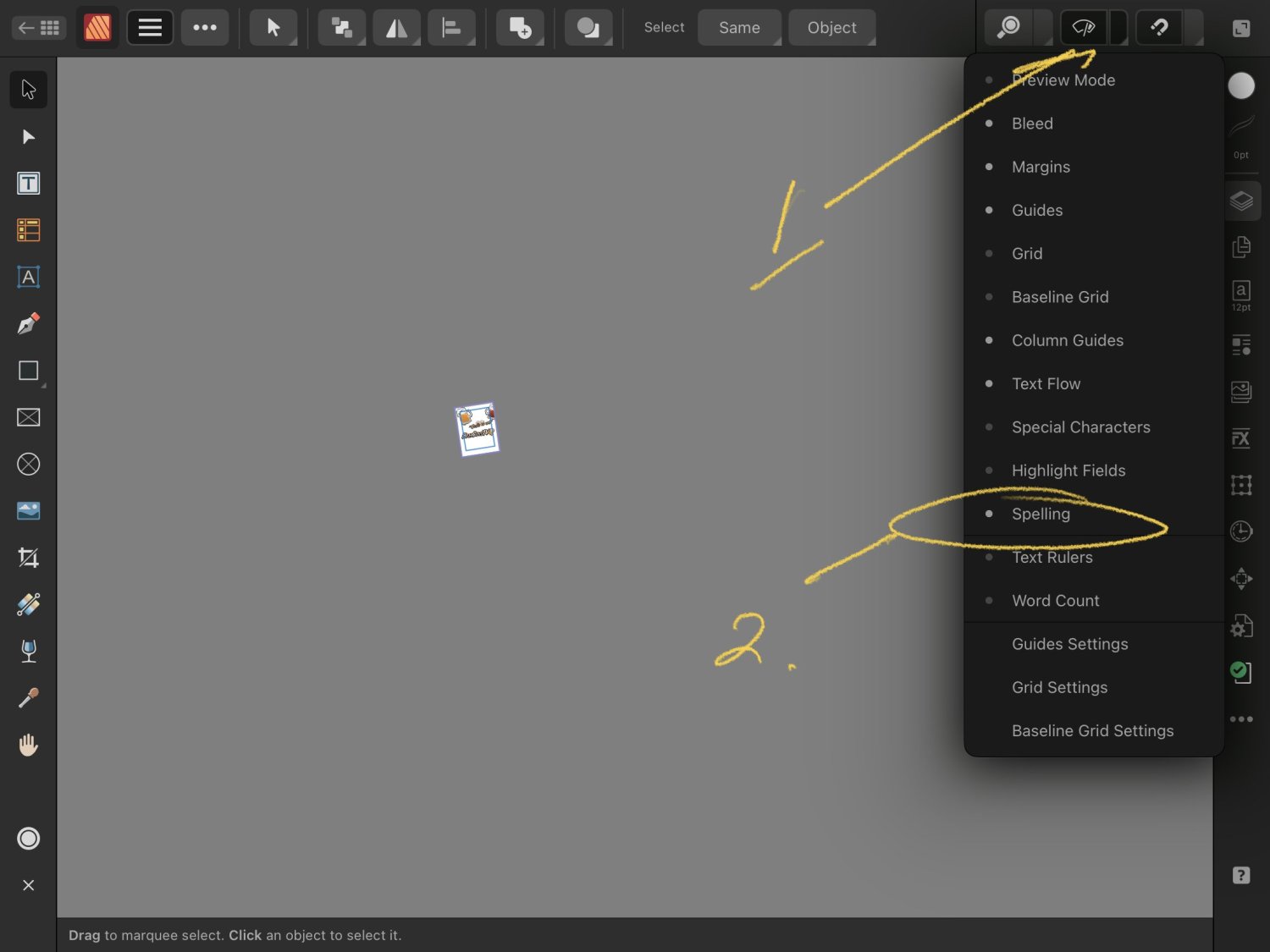Click the zoom magnifier icon
The height and width of the screenshot is (952, 1270).
coord(1008,28)
